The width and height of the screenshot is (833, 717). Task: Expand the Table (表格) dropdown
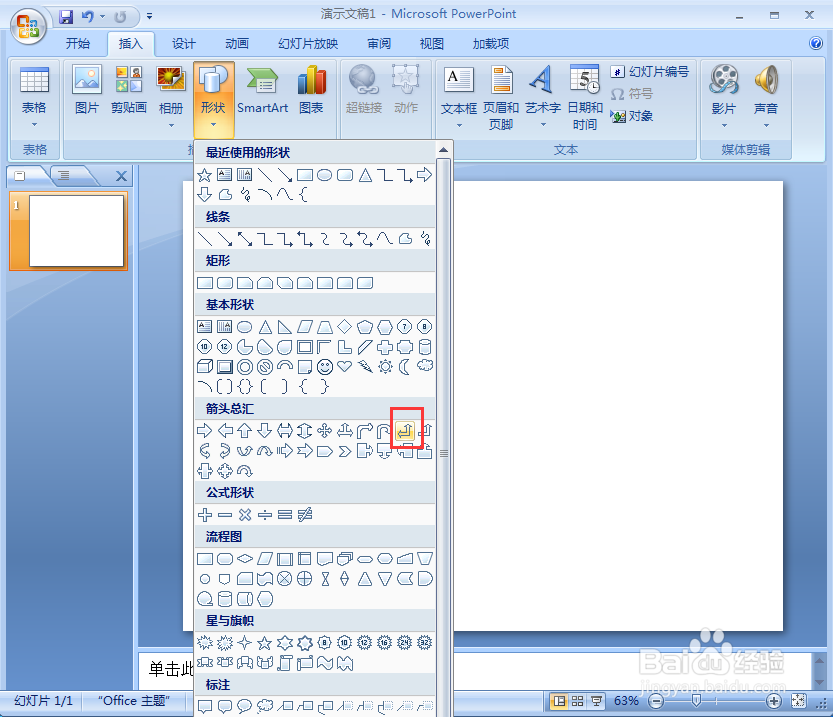35,125
